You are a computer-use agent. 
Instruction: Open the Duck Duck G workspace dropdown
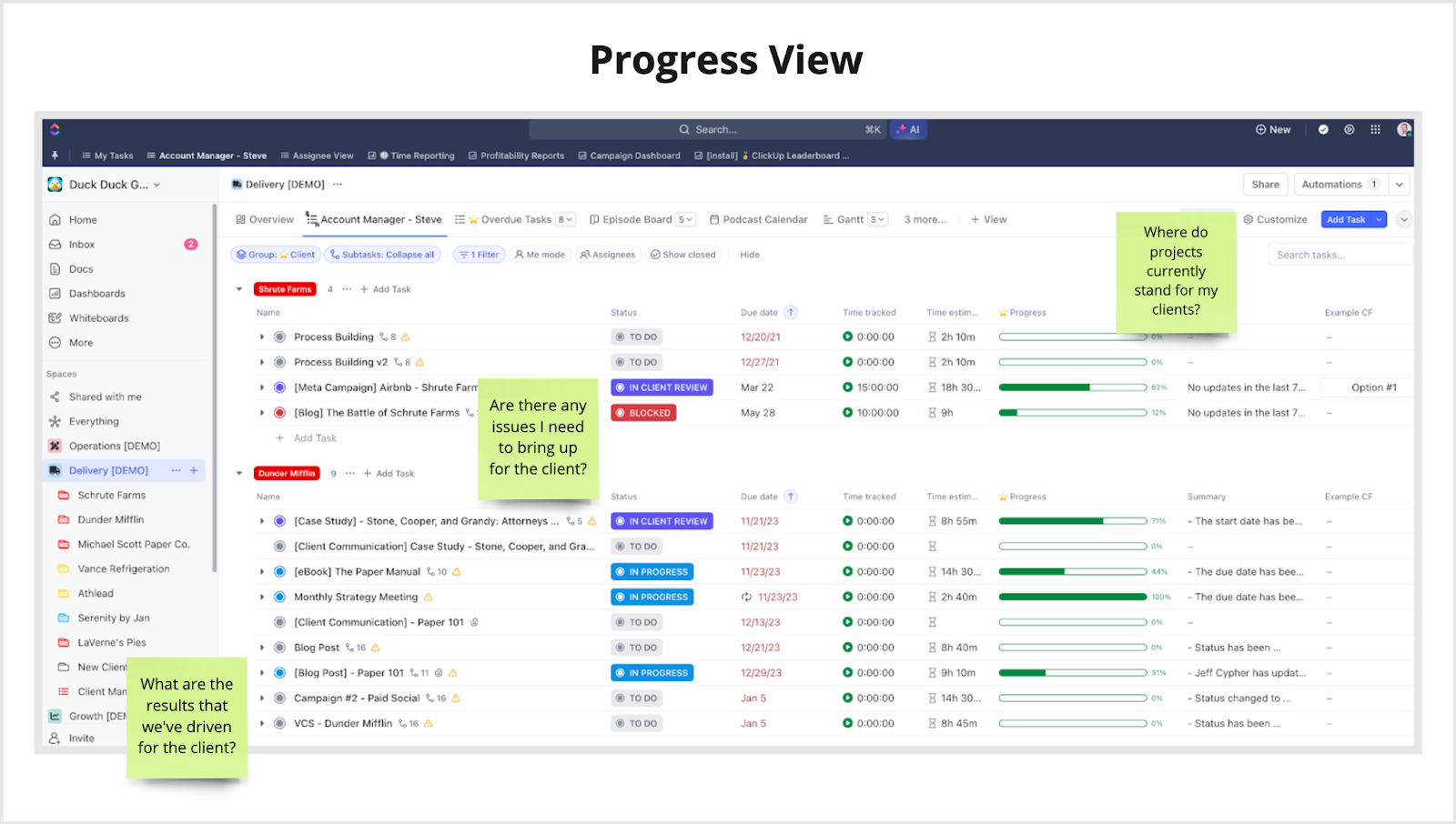[x=105, y=185]
